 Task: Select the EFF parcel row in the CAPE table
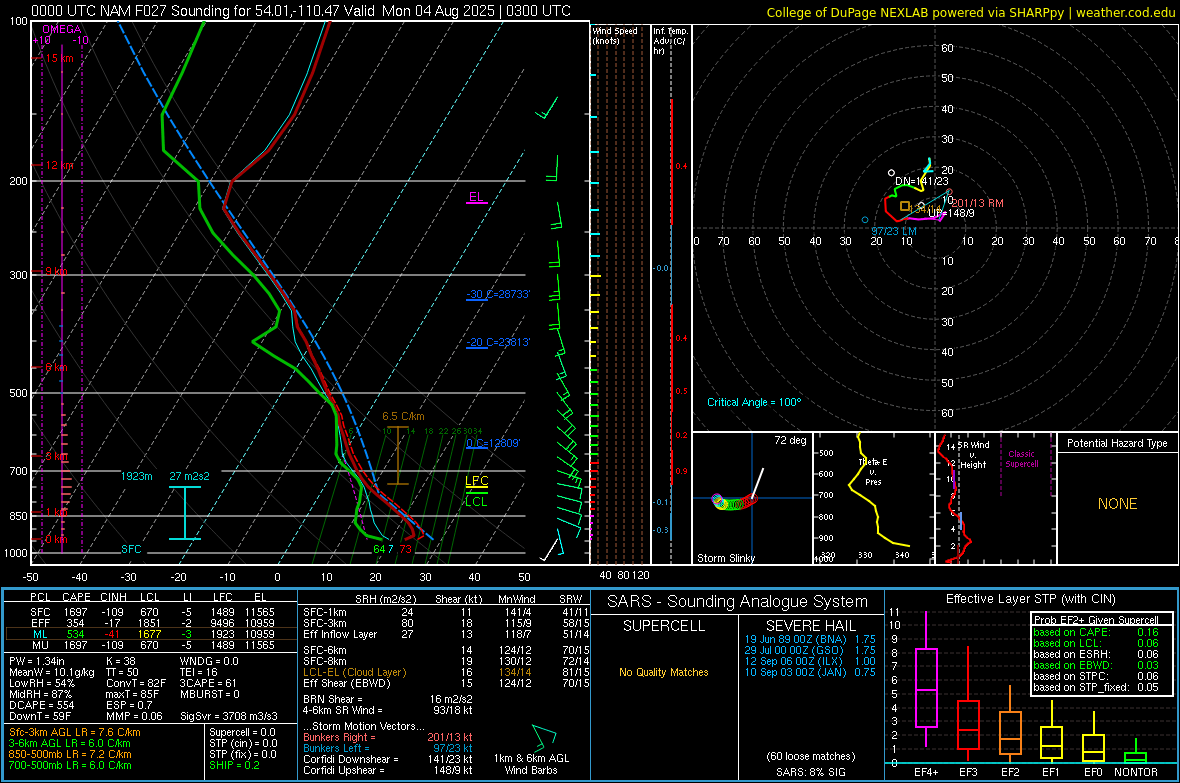(152, 623)
